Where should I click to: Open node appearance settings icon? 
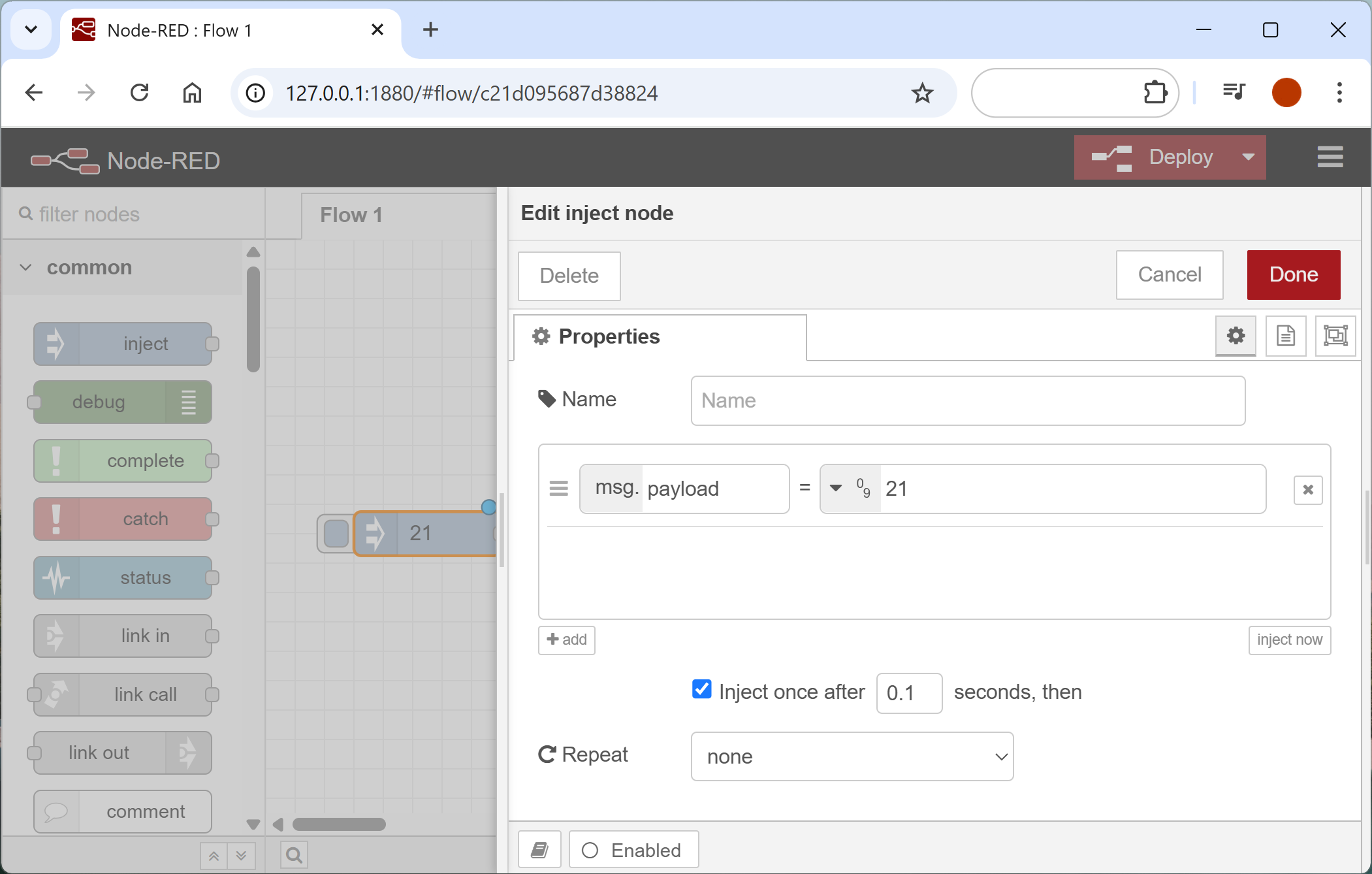(x=1335, y=336)
